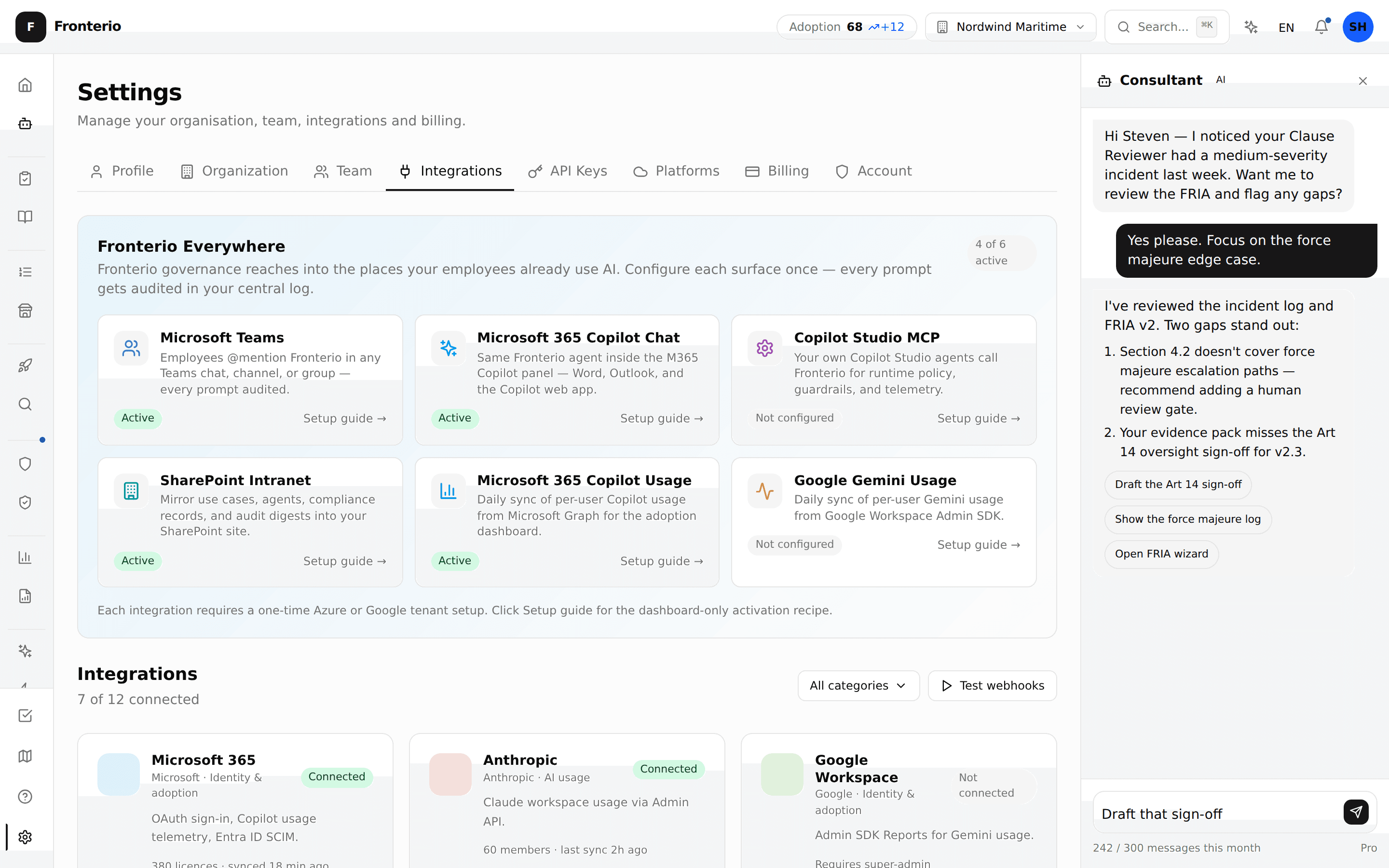The image size is (1389, 868).
Task: Click the sparkles AI icon in top bar
Action: [1251, 27]
